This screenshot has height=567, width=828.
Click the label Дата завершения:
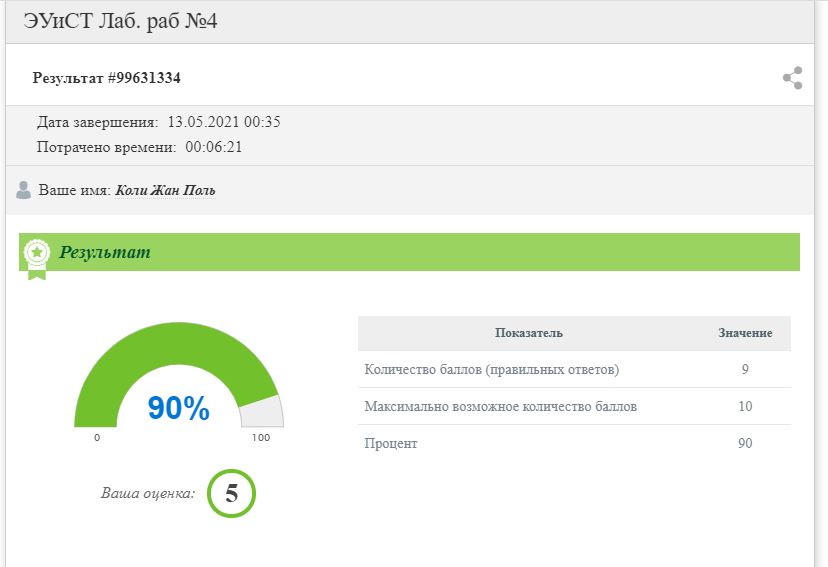[98, 122]
